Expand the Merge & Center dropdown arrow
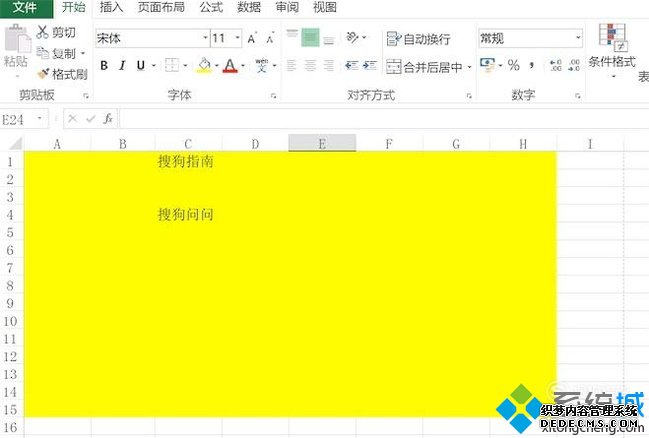 click(469, 67)
